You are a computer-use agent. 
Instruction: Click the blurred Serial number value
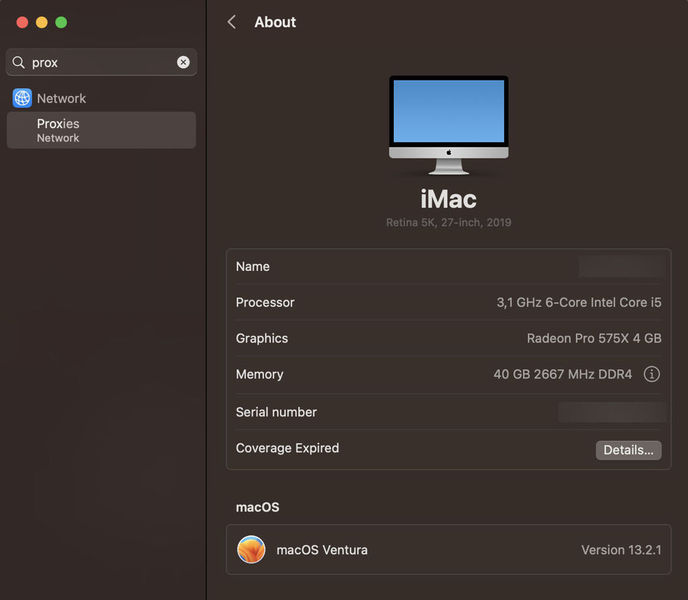612,412
